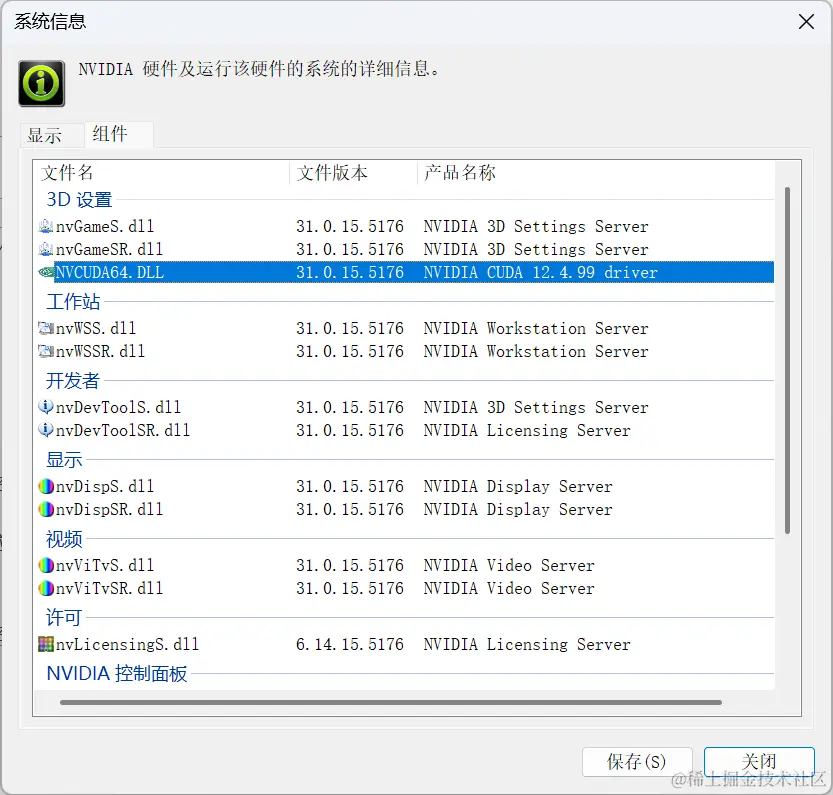Click the 许可 group header
This screenshot has width=833, height=795.
click(x=64, y=618)
